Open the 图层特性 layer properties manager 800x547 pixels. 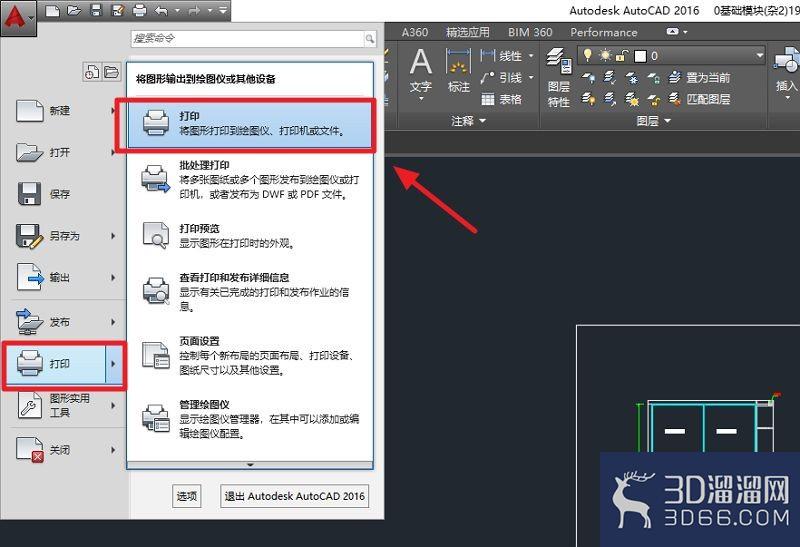point(559,78)
